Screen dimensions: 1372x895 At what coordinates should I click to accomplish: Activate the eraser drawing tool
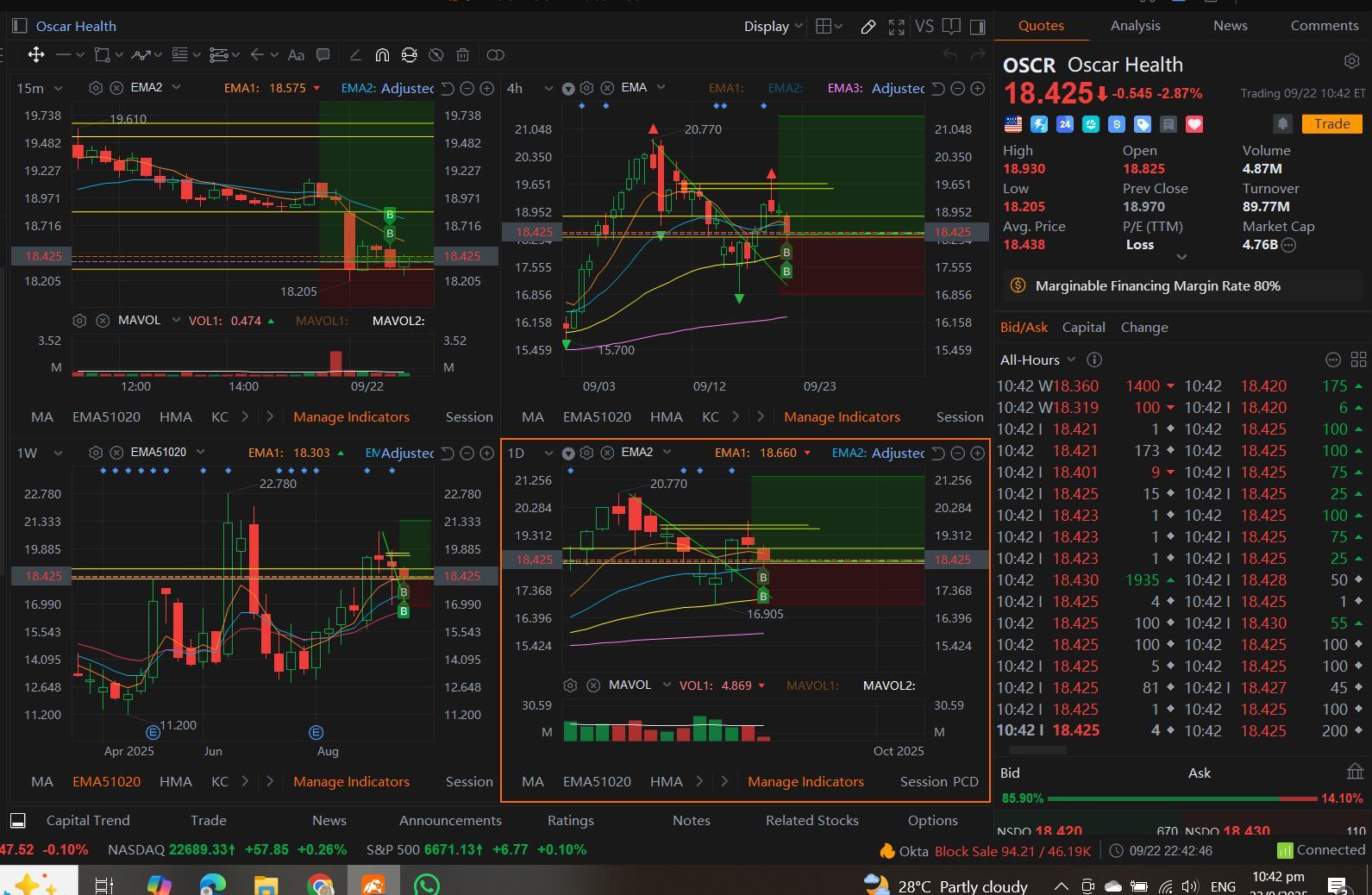(354, 55)
